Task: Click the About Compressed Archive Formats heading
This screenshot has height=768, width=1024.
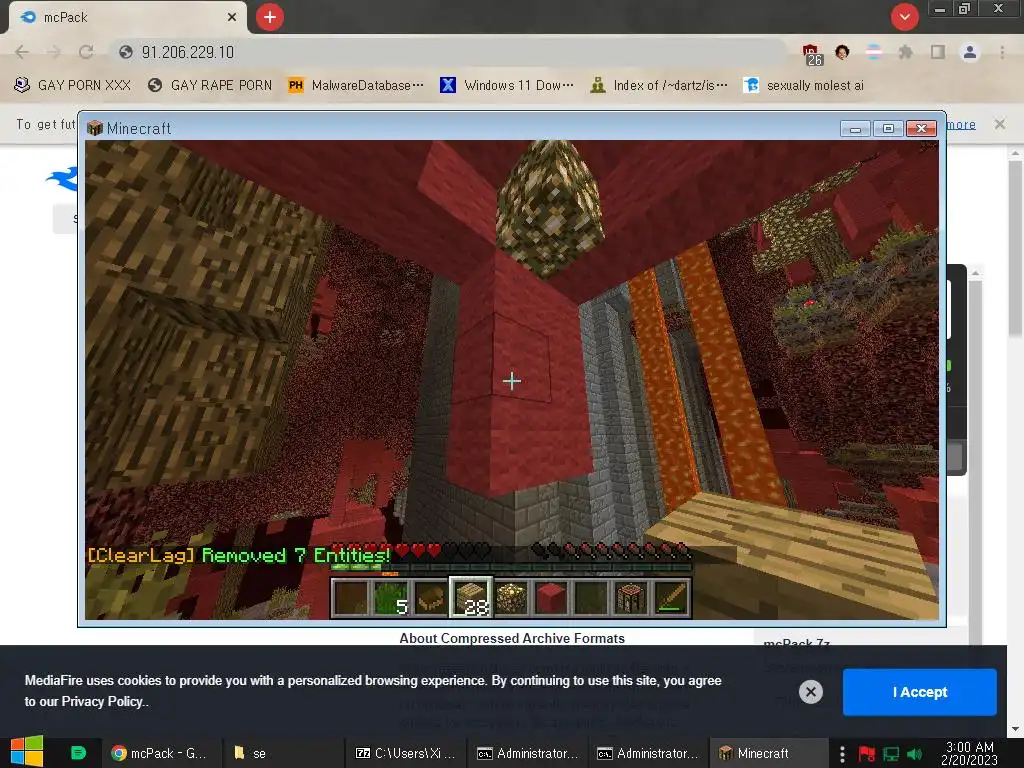Action: [512, 638]
